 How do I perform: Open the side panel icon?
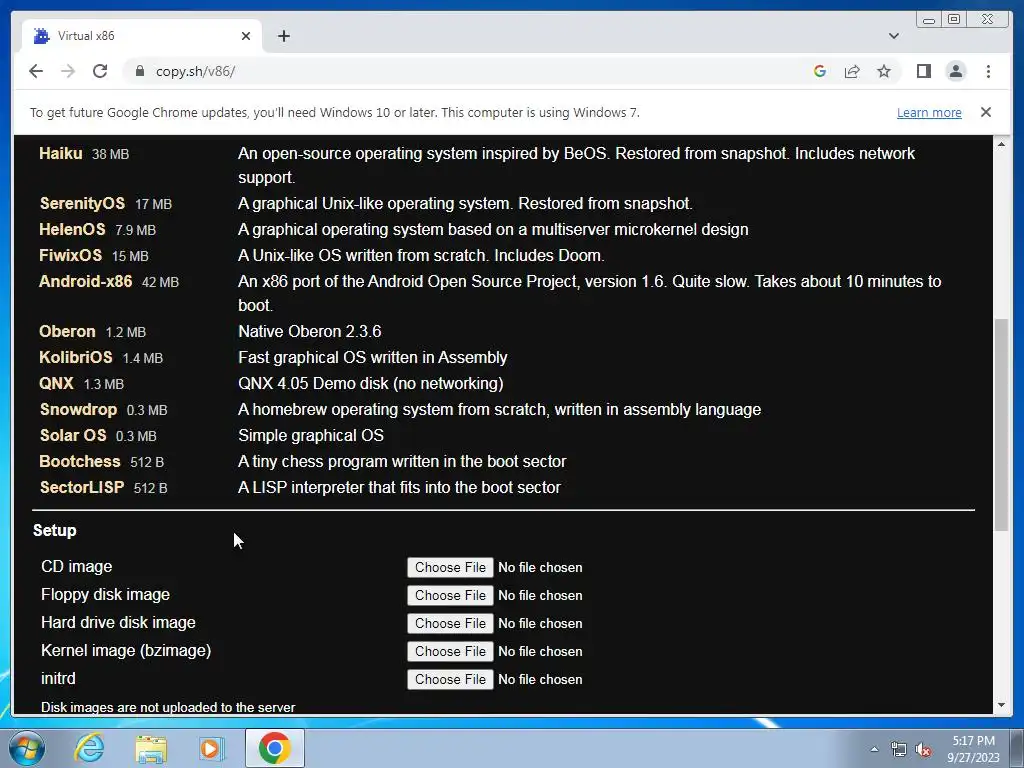coord(923,71)
